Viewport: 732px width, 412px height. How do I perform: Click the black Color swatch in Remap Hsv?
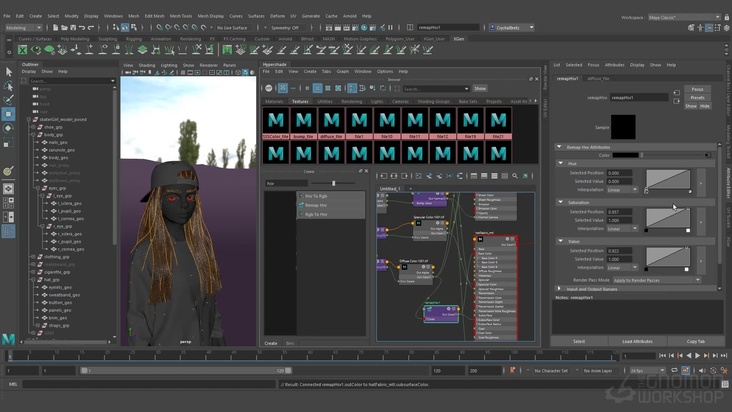click(625, 155)
